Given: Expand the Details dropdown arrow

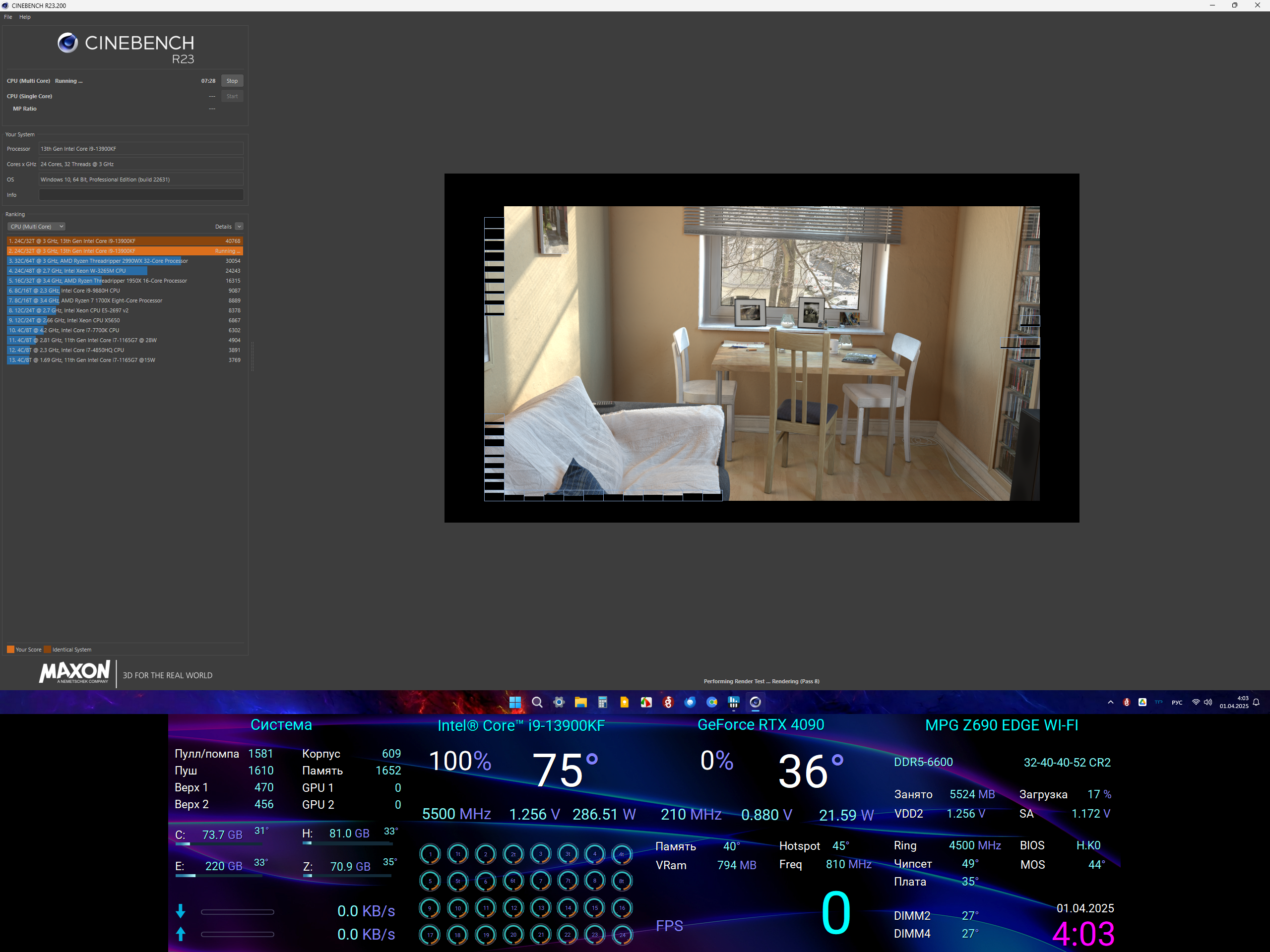Looking at the screenshot, I should [240, 227].
